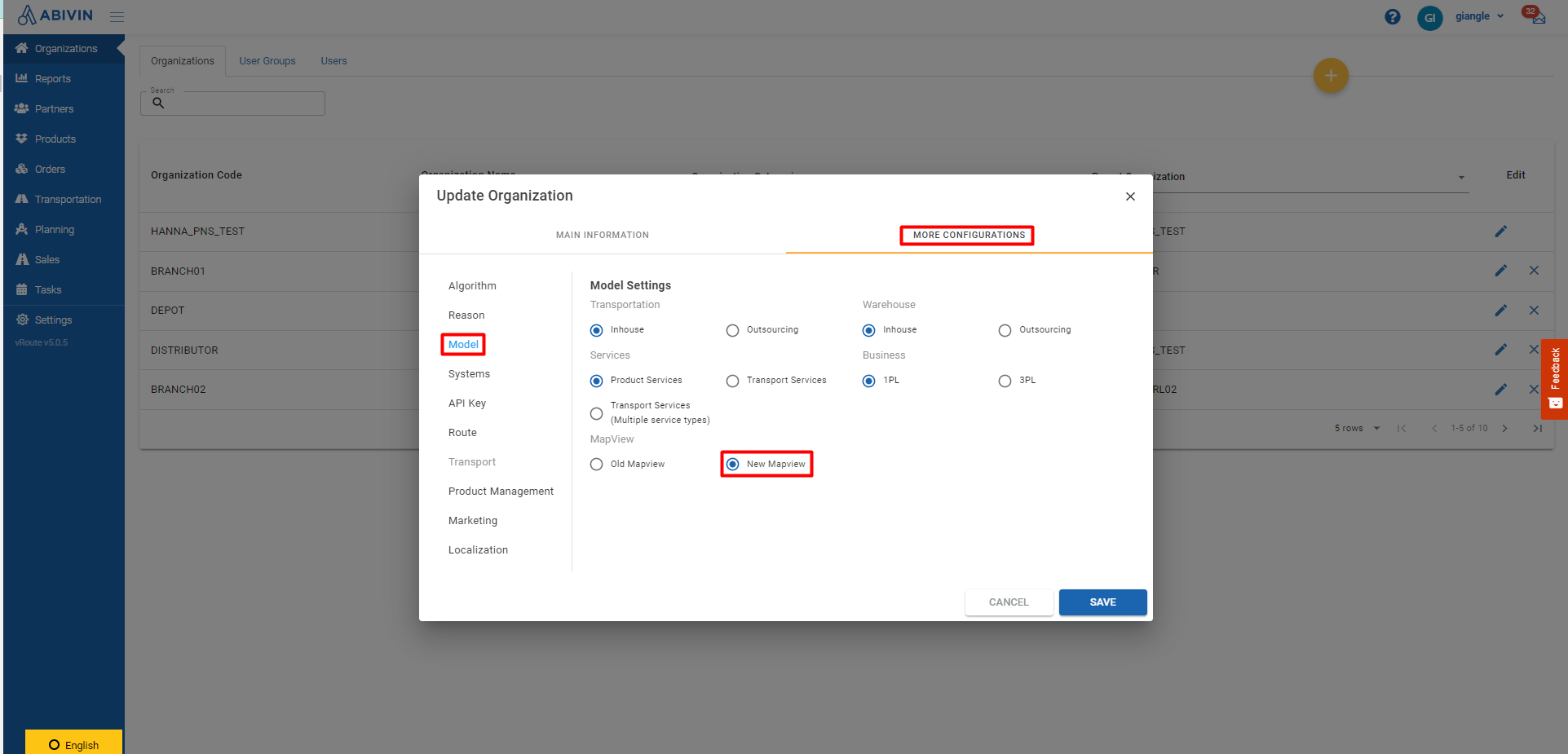Edit the DISTRIBUTOR organization

click(x=1500, y=350)
